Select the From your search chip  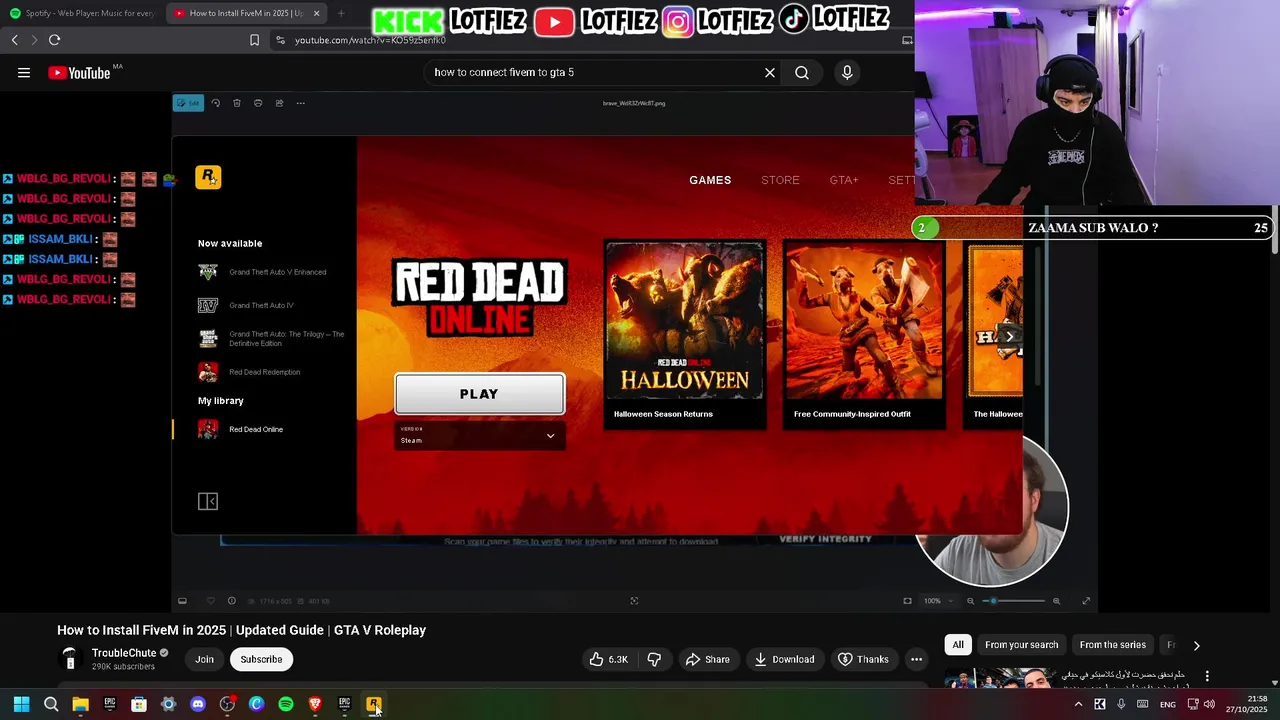click(x=1021, y=645)
